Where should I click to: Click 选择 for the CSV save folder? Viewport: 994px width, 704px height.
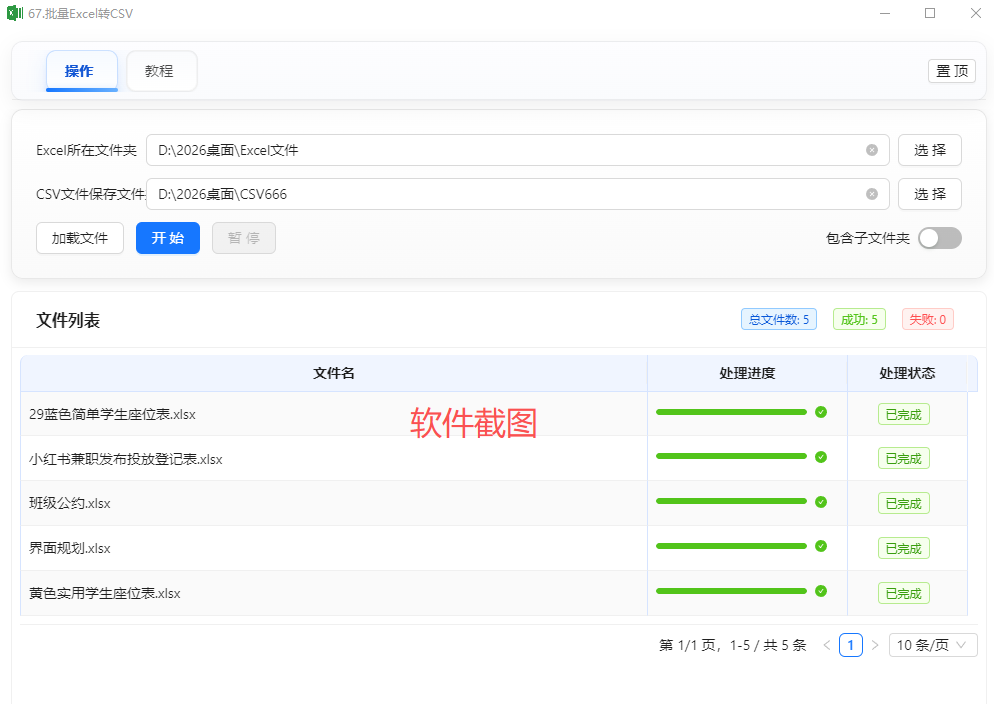click(929, 194)
